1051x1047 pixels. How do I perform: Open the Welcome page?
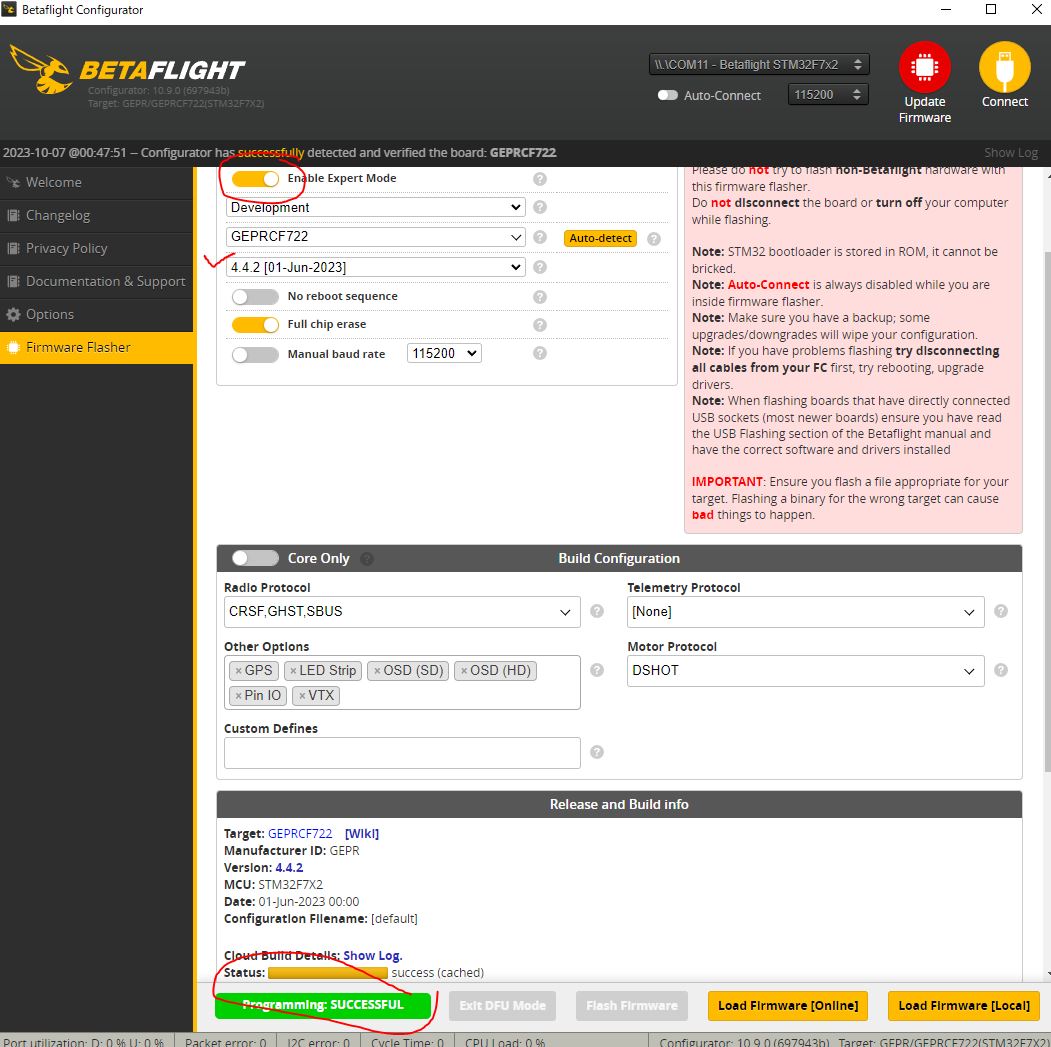tap(54, 182)
